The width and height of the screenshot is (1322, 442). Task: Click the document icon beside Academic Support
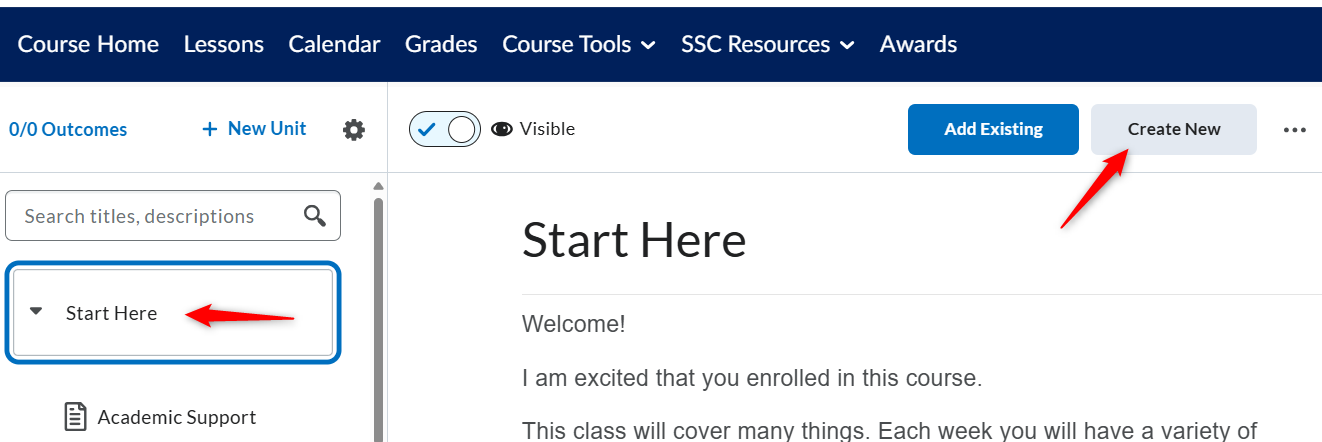[x=76, y=417]
